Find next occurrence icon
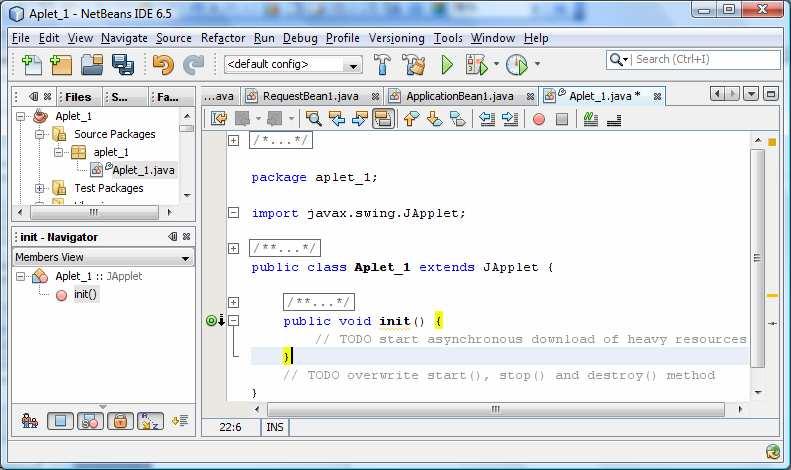The image size is (791, 470). pos(360,119)
